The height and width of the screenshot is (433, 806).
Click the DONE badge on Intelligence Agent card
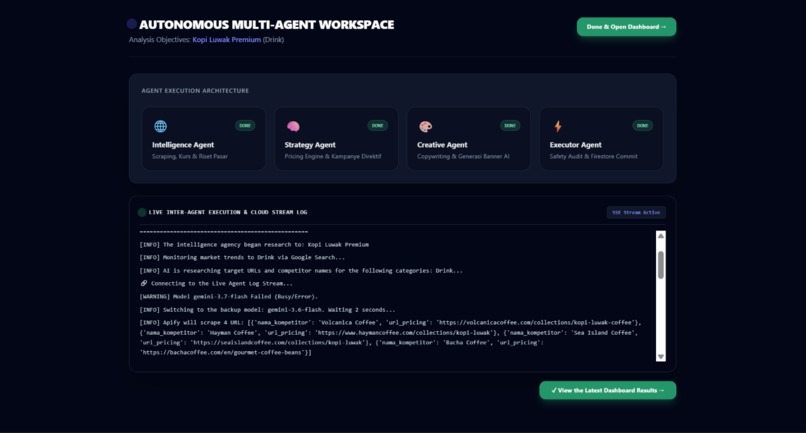point(245,125)
